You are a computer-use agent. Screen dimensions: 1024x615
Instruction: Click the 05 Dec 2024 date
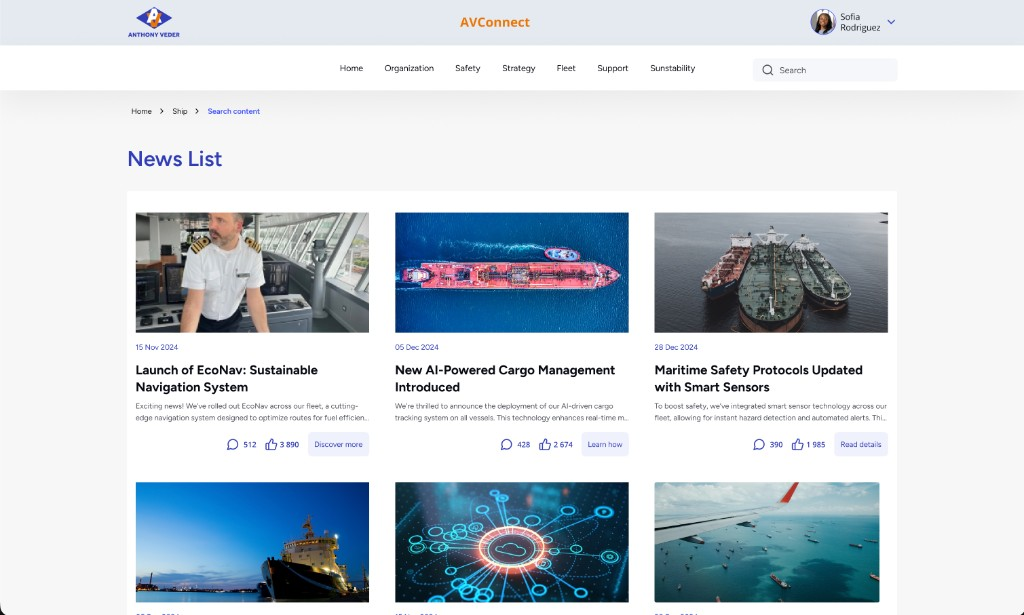[x=417, y=347]
